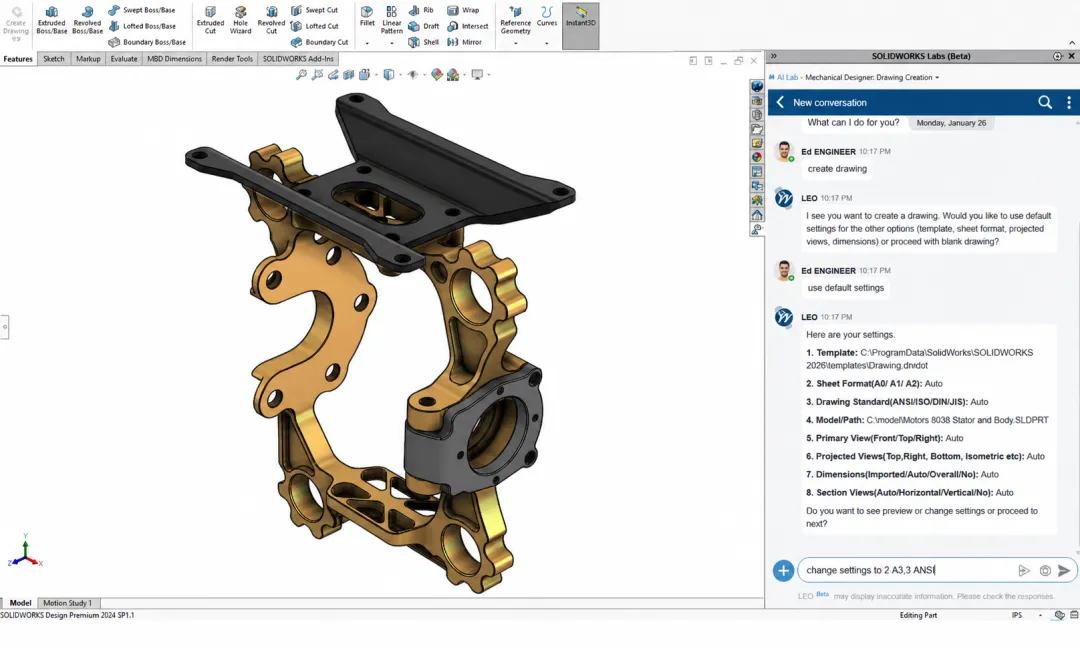Create a Linear Pattern

click(x=391, y=20)
